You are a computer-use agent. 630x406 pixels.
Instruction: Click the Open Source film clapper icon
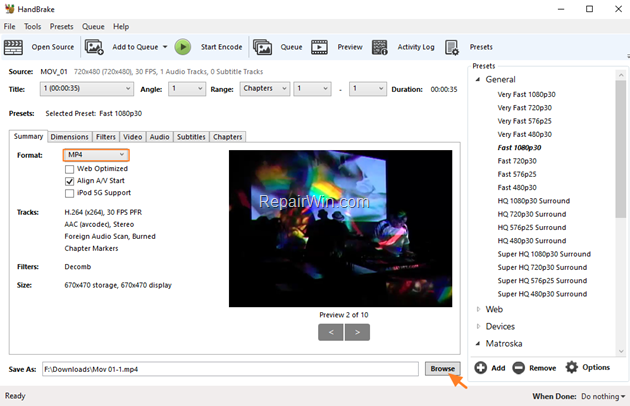[13, 47]
